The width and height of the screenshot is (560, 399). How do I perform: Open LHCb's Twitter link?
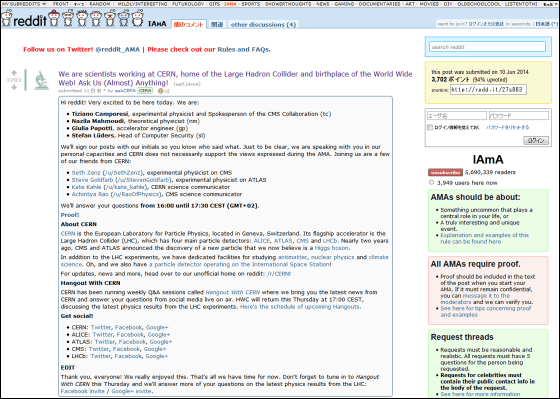100,356
